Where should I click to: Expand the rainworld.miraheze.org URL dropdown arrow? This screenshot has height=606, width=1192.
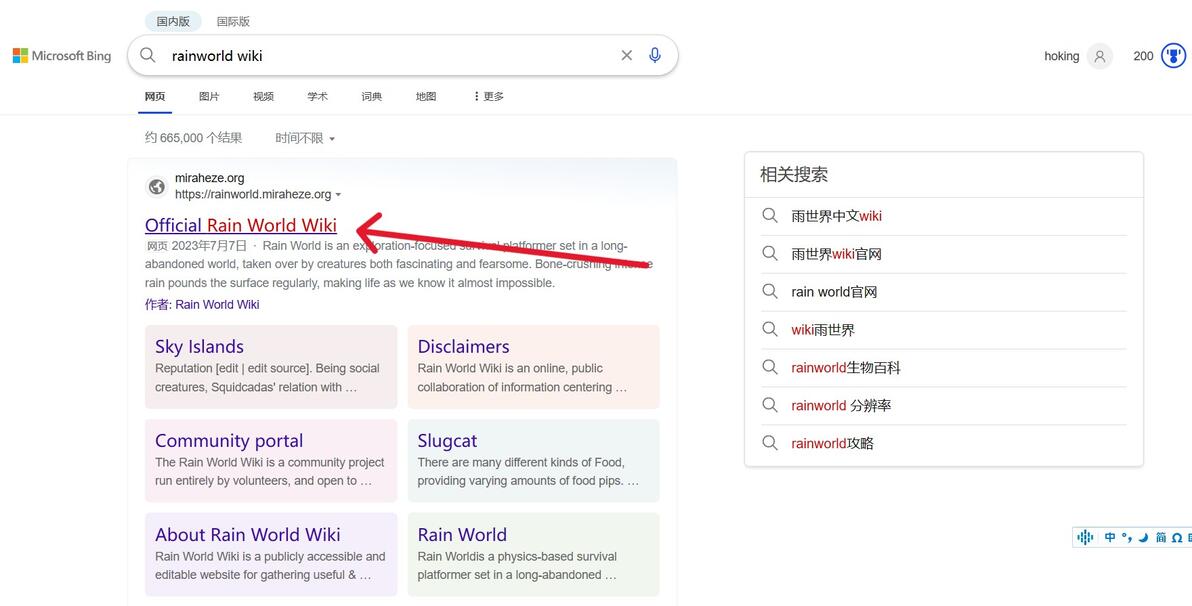[x=338, y=195]
